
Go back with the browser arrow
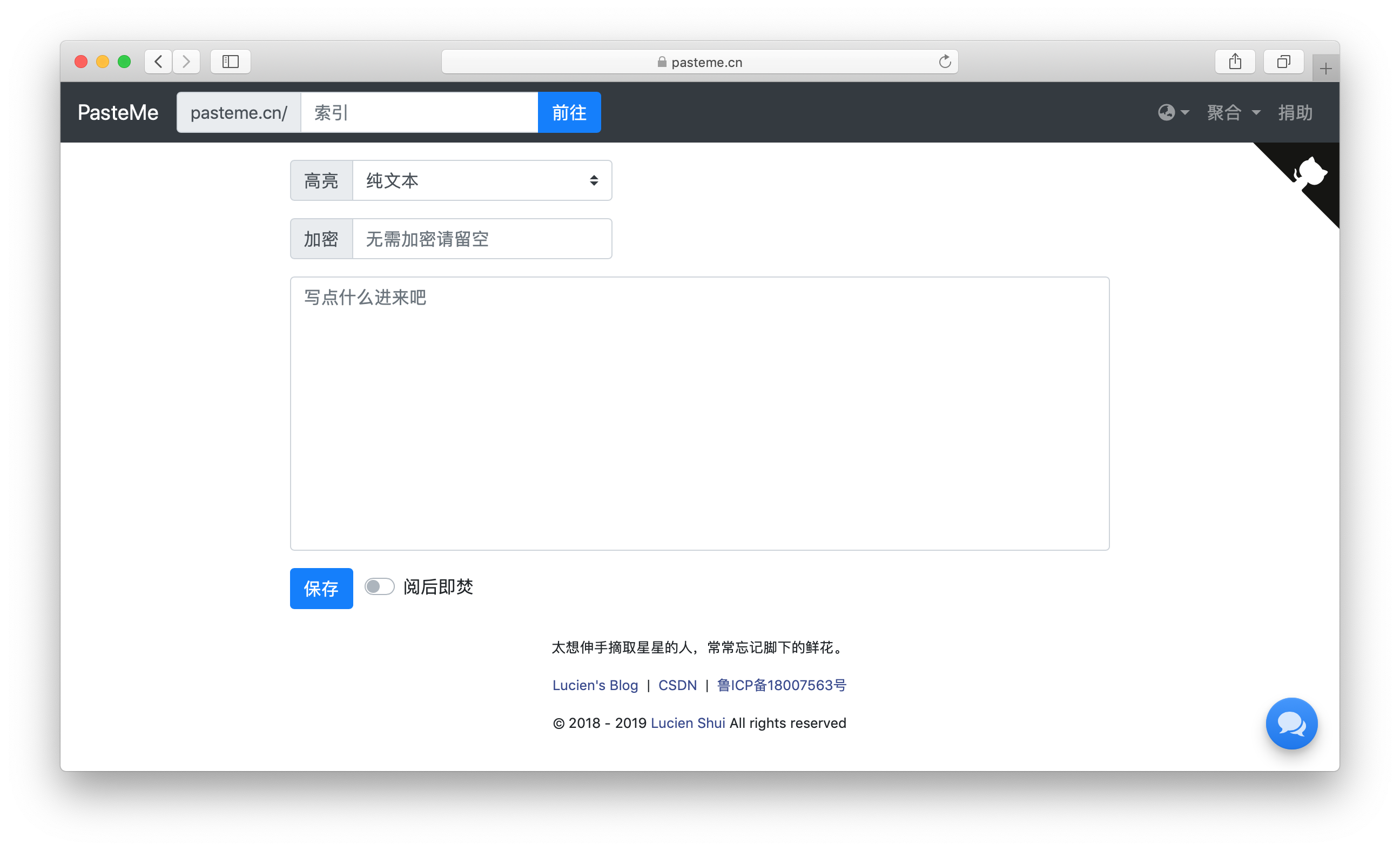(x=158, y=62)
